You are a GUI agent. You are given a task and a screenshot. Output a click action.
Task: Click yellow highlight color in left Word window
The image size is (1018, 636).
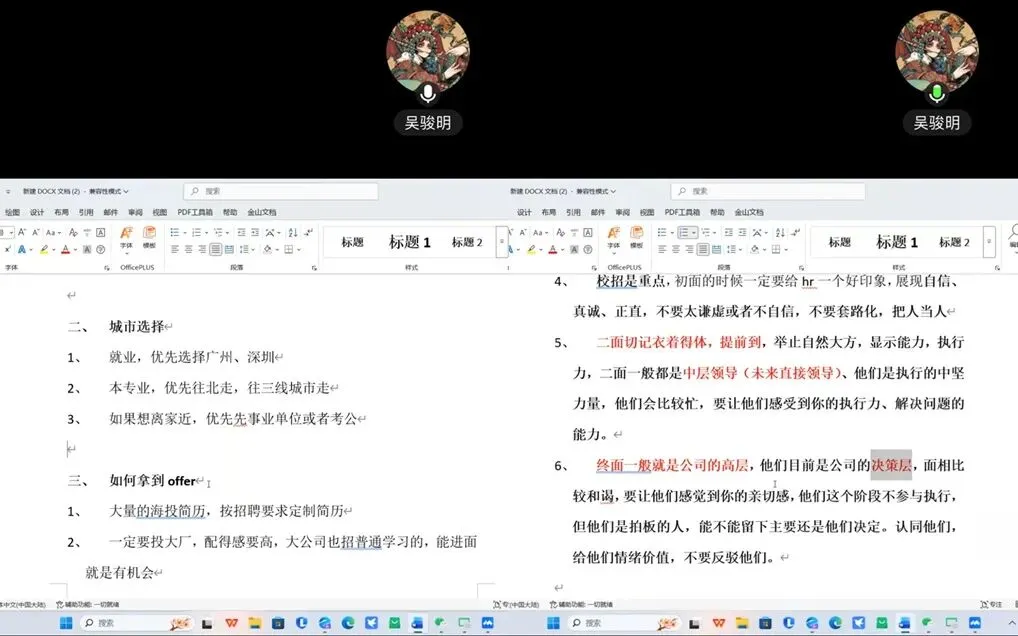tap(44, 249)
